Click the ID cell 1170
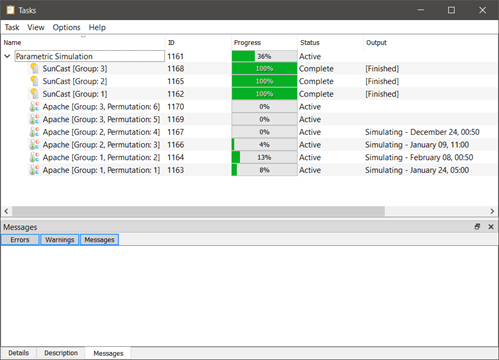The image size is (499, 360). [x=175, y=107]
